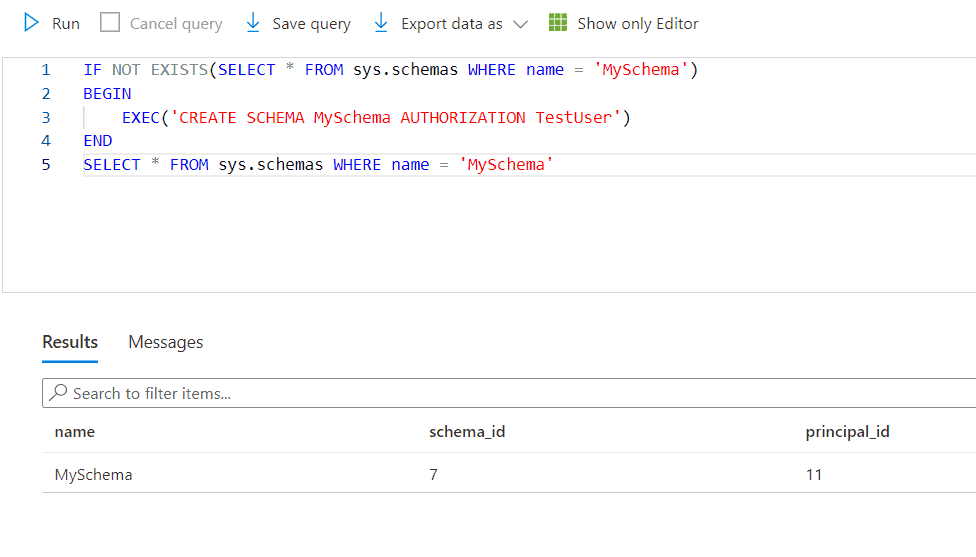Click the Run play triangle icon

coord(31,23)
